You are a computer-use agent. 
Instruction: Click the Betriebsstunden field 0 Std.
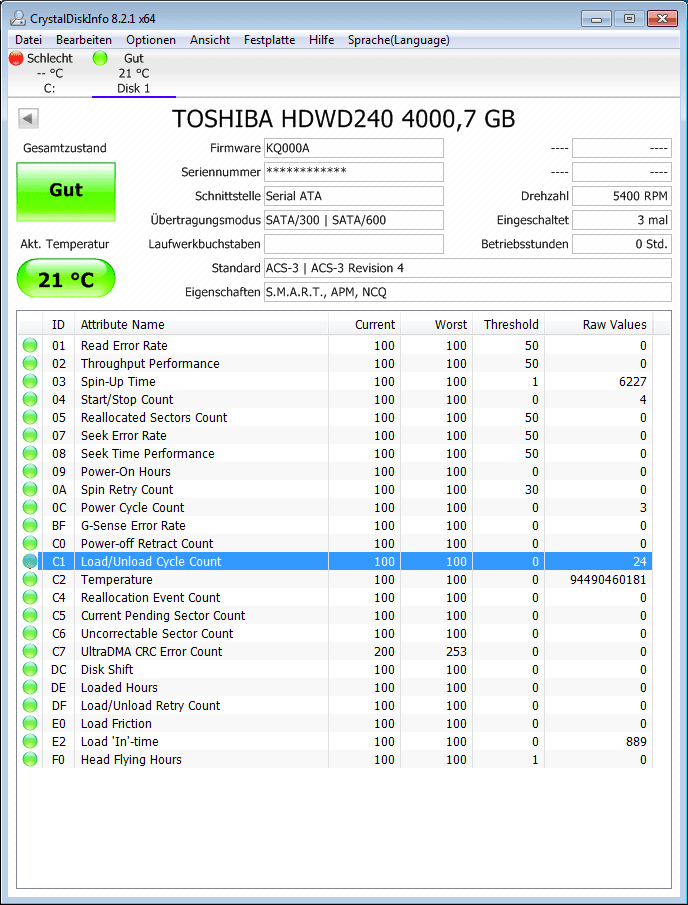[622, 244]
